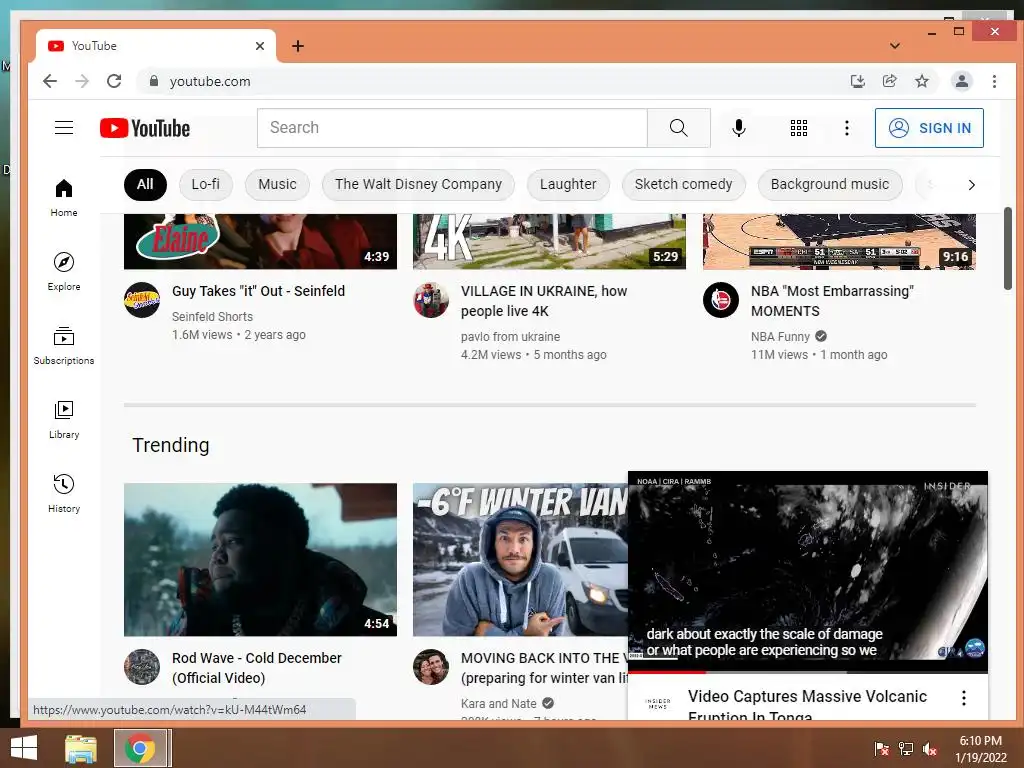The width and height of the screenshot is (1024, 768).
Task: Open Chrome's three-dot menu
Action: click(x=994, y=81)
